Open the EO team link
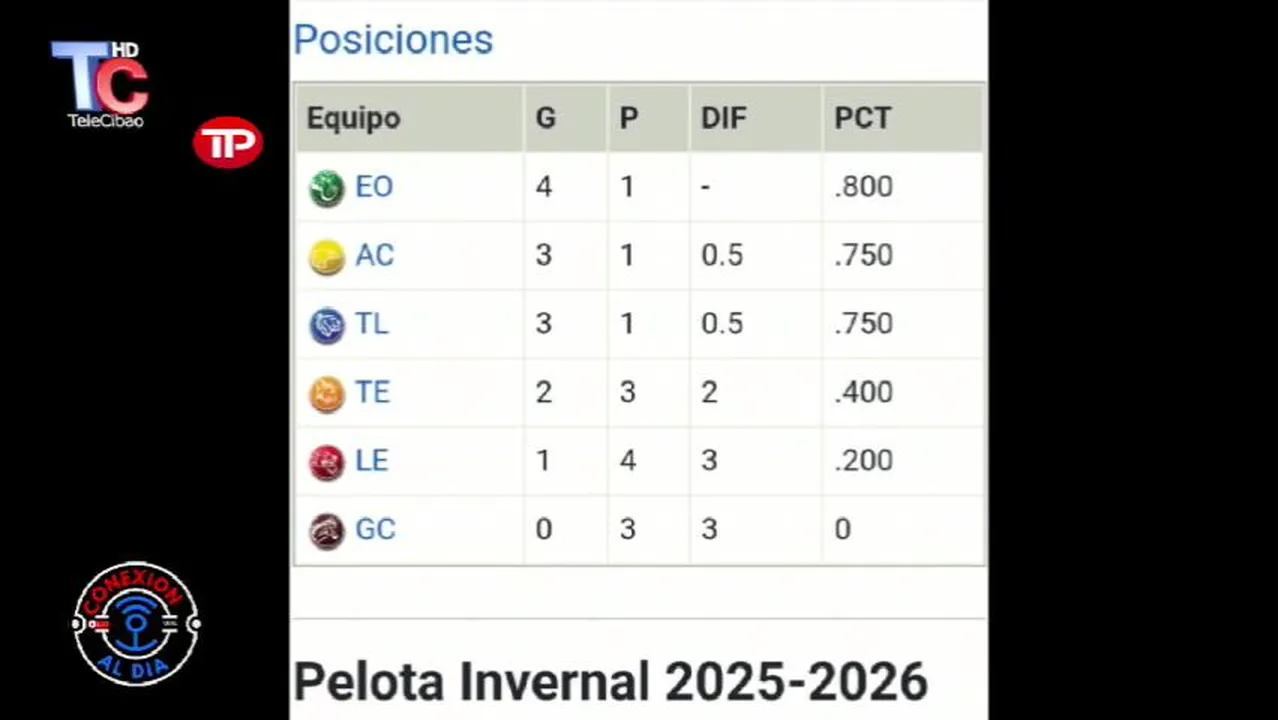 pos(374,187)
